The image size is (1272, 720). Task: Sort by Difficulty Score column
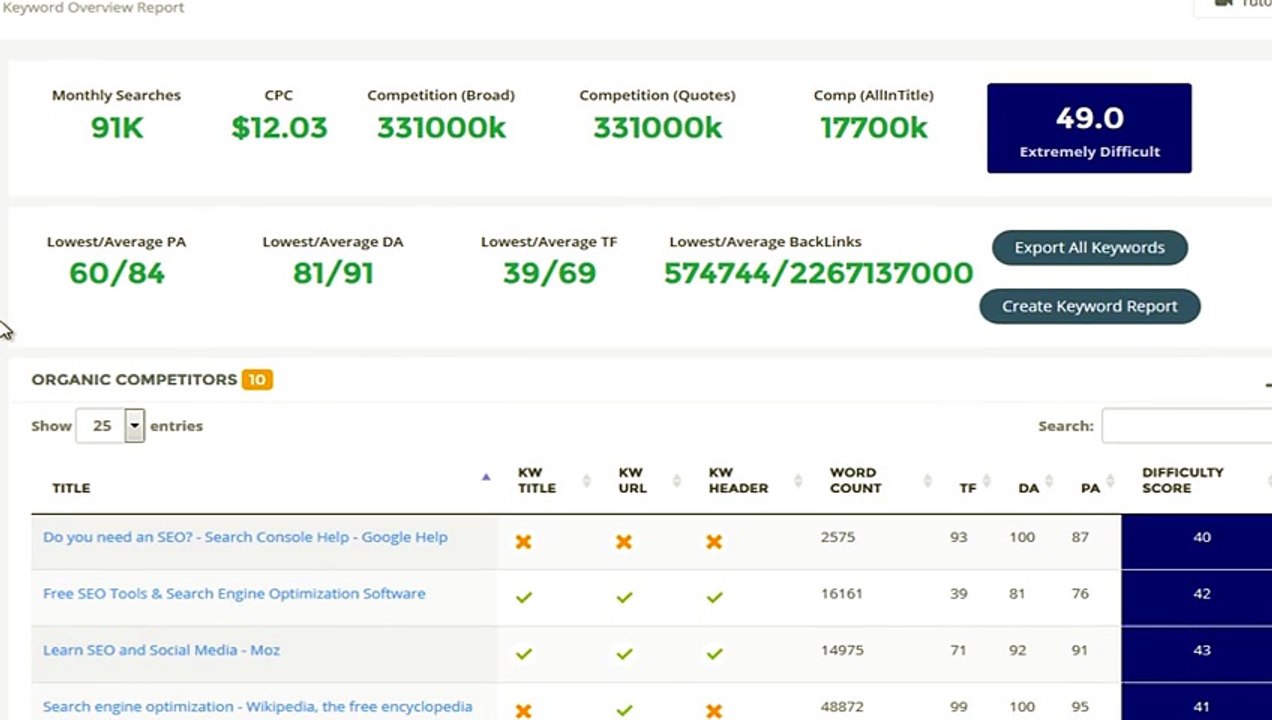[x=1182, y=480]
